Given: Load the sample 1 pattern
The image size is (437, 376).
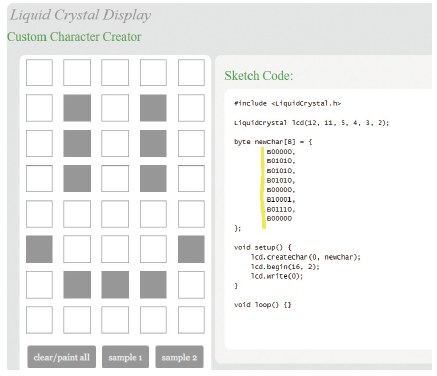Looking at the screenshot, I should (125, 357).
